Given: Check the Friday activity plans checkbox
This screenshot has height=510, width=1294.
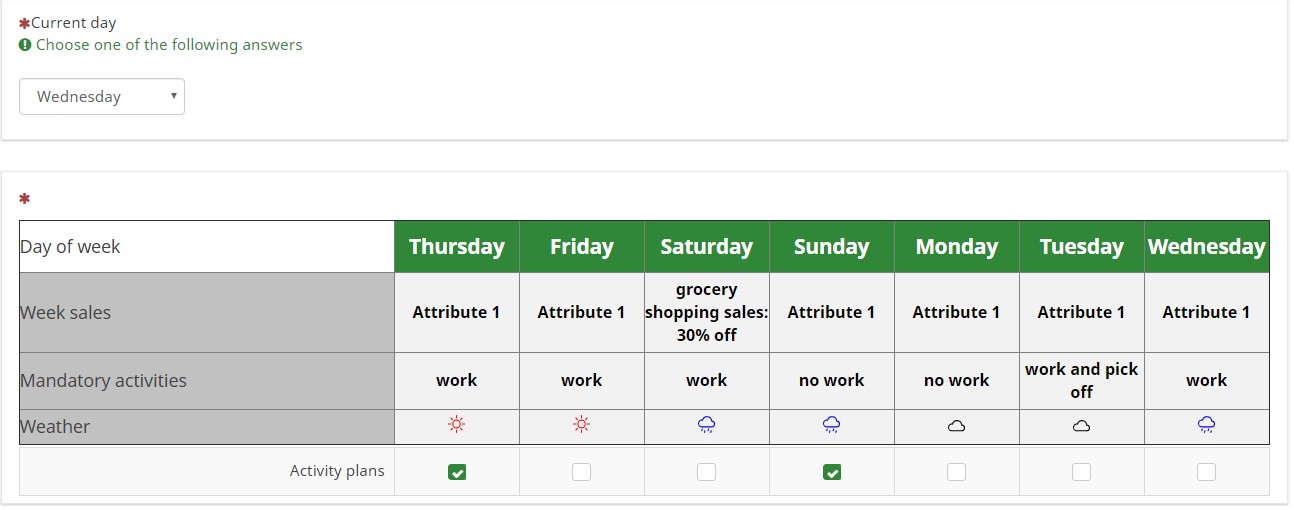Looking at the screenshot, I should 582,472.
